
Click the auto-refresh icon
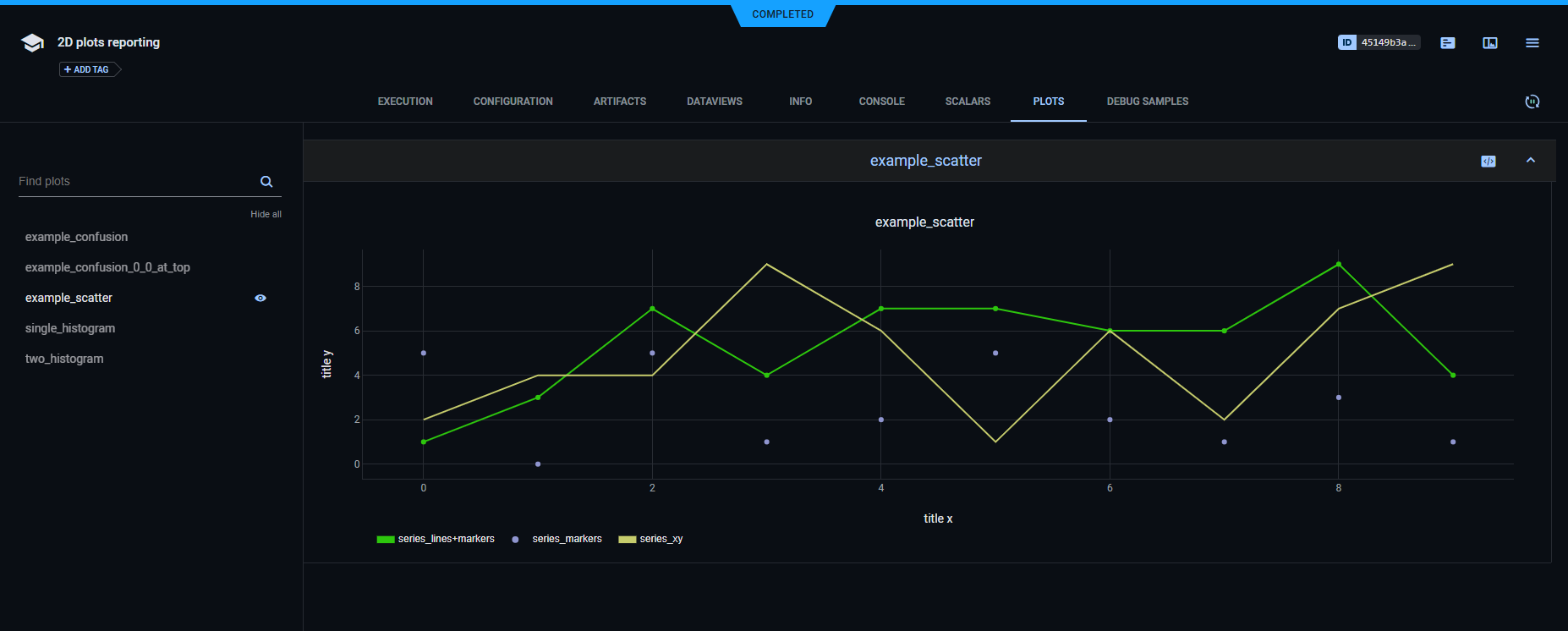pyautogui.click(x=1532, y=102)
